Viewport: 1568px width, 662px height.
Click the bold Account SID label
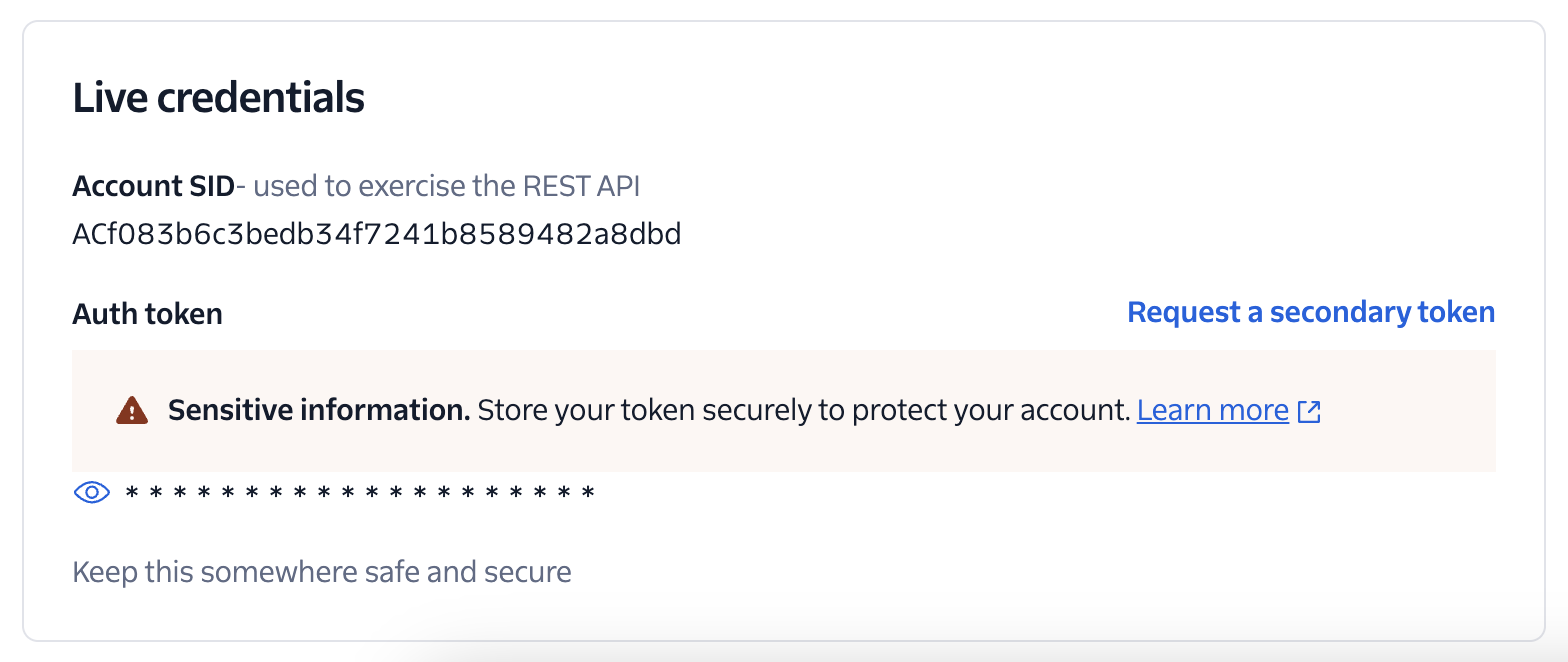click(x=153, y=186)
